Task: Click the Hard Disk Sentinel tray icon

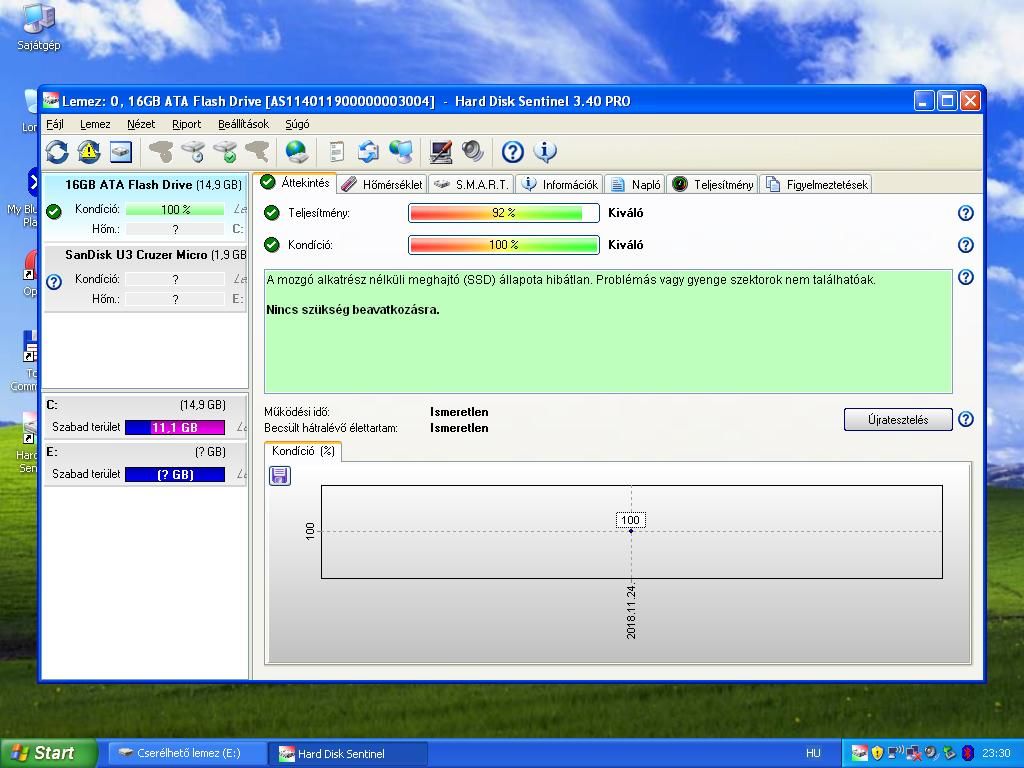Action: coord(860,753)
